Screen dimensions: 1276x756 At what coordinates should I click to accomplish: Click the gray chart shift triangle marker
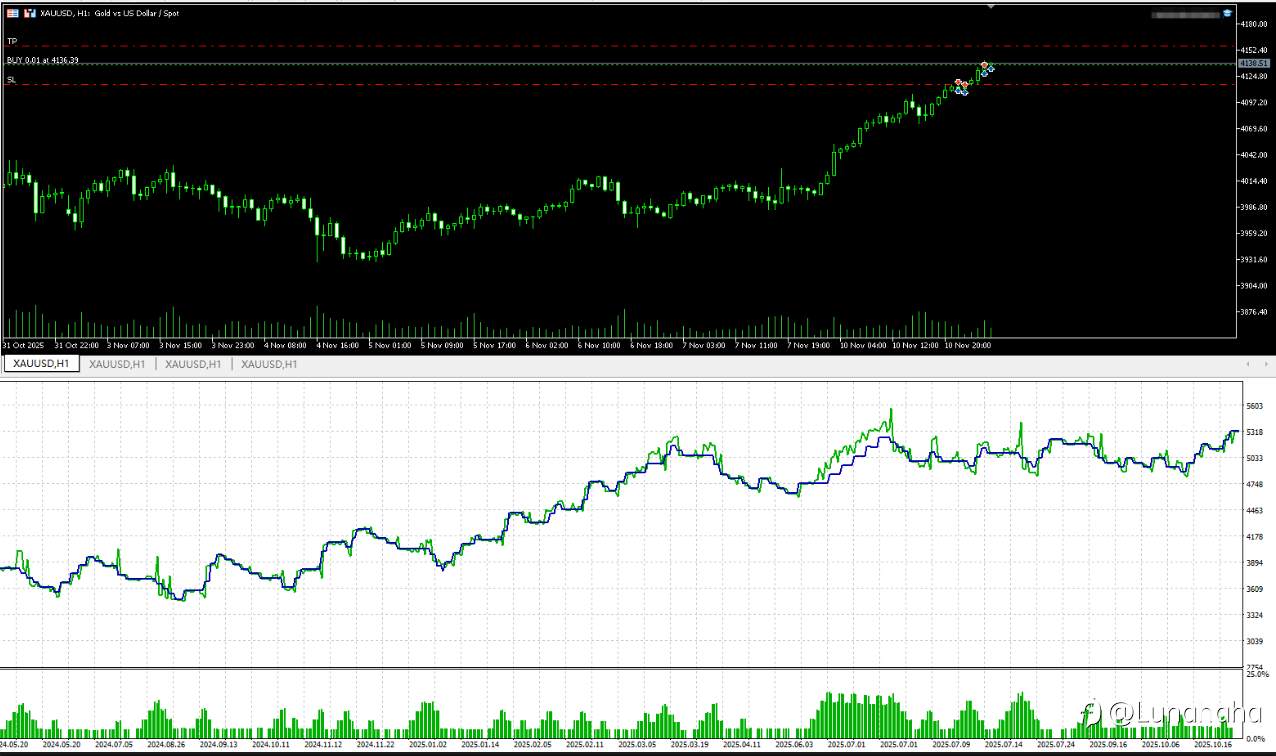[x=991, y=6]
